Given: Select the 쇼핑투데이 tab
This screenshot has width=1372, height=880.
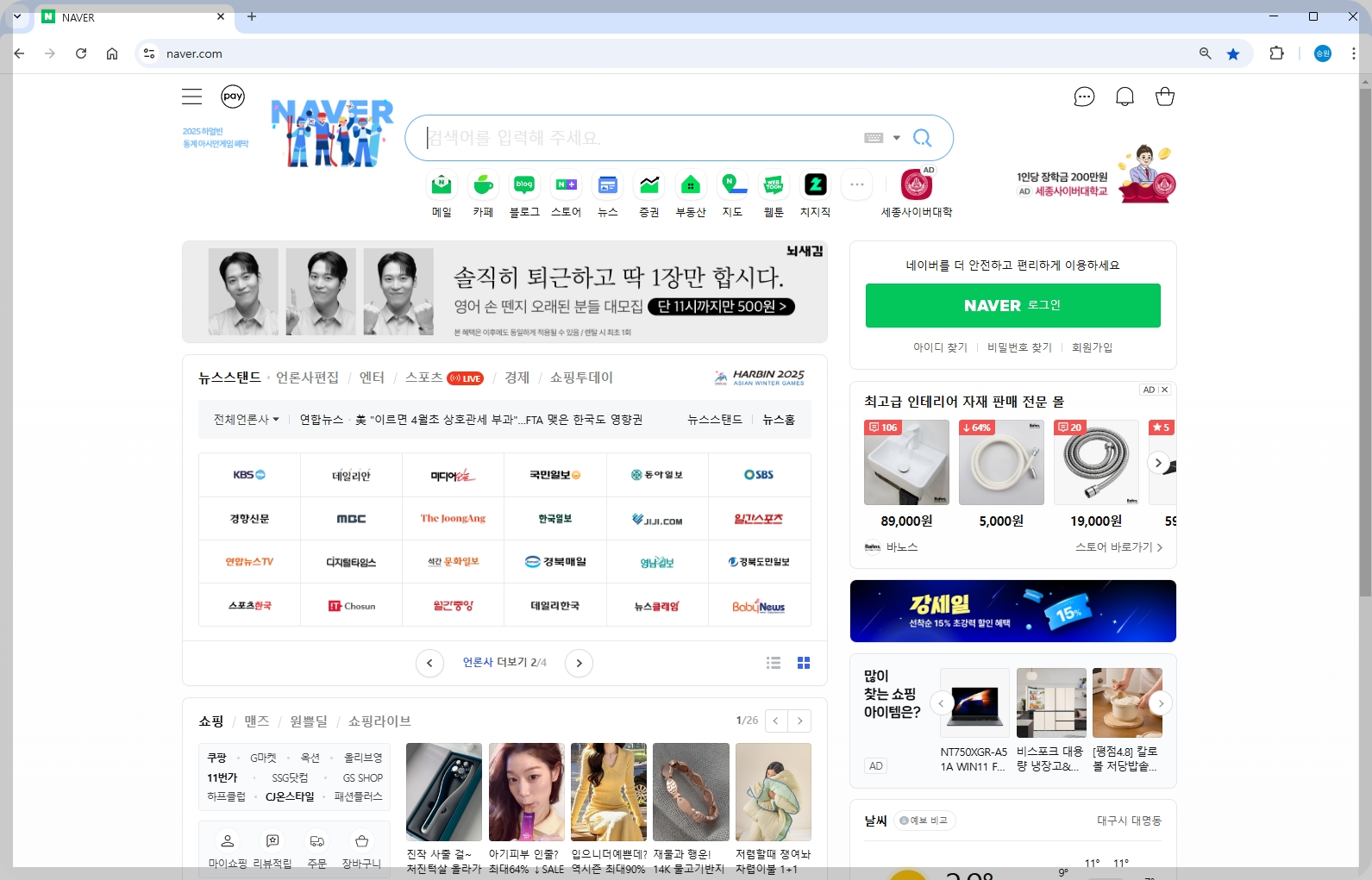Looking at the screenshot, I should point(581,378).
